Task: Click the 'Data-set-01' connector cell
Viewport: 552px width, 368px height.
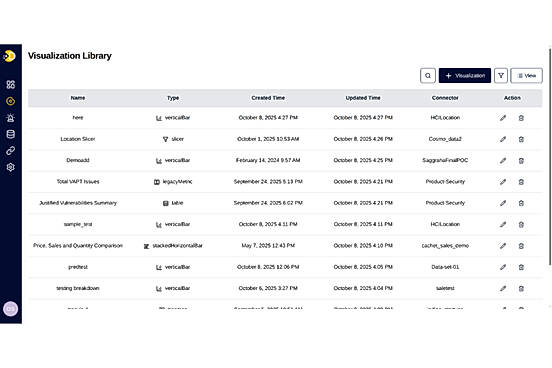Action: coord(445,267)
